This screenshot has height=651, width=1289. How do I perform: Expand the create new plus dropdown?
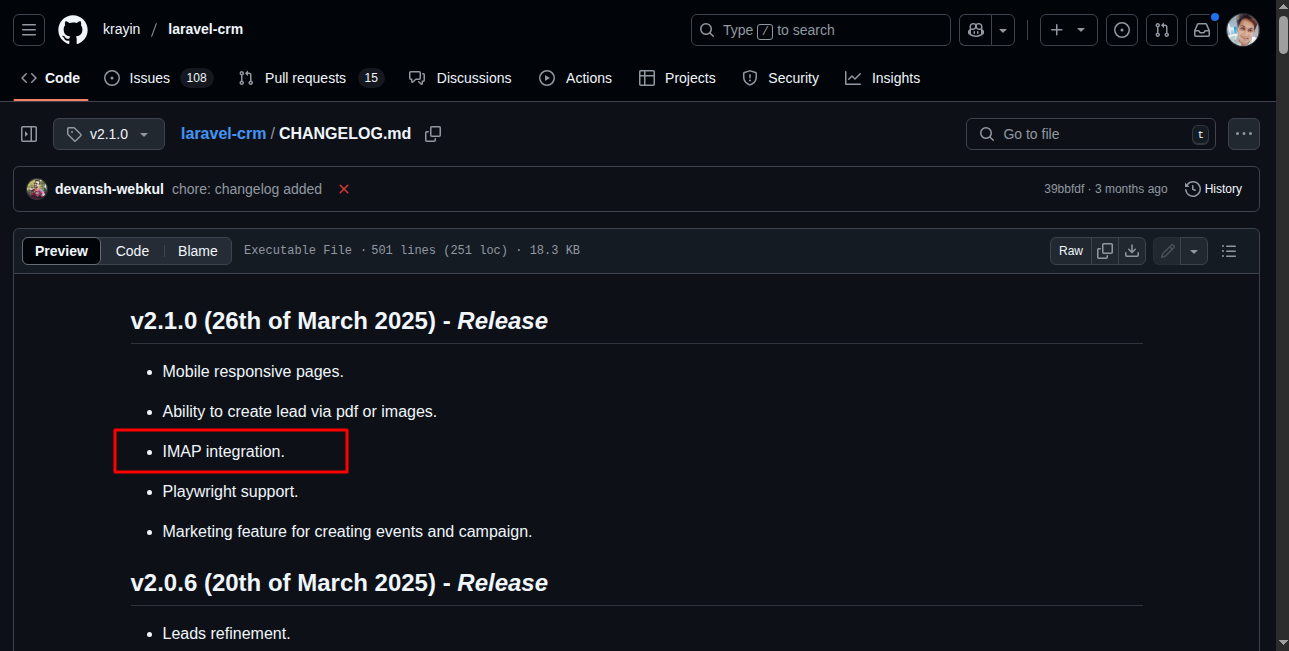point(1068,30)
